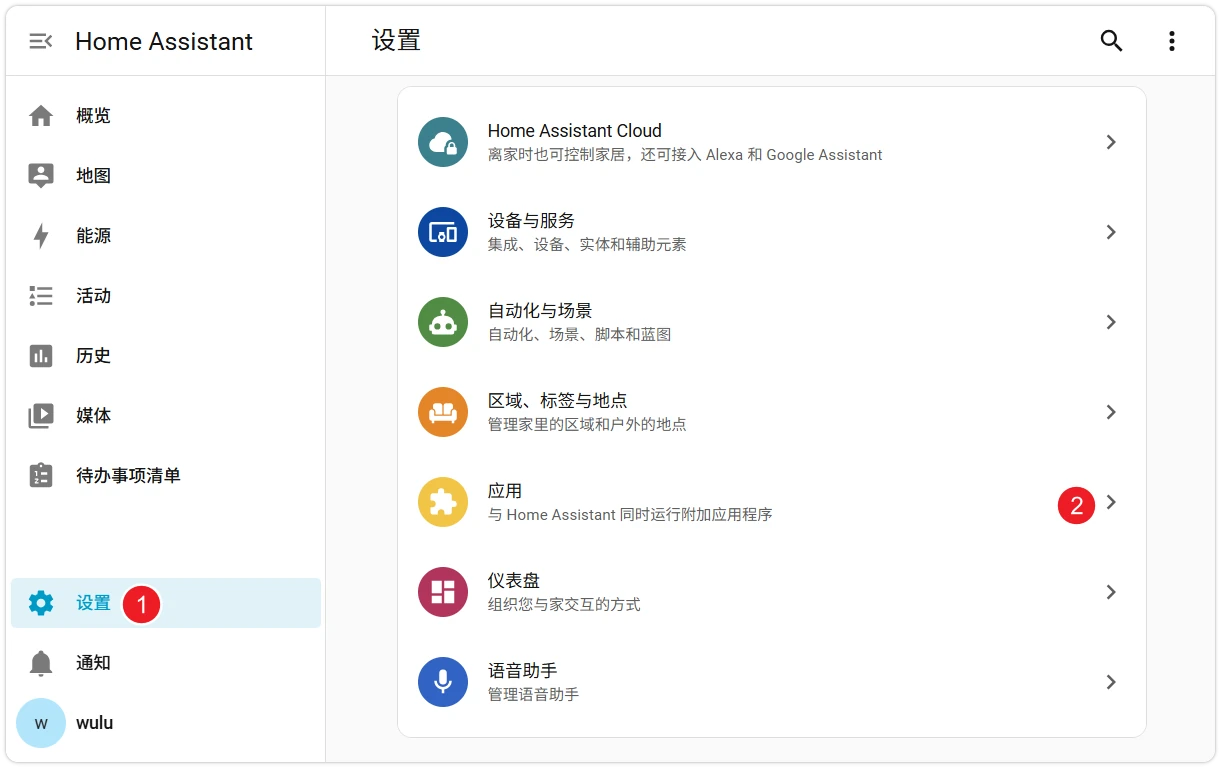This screenshot has width=1221, height=768.
Task: Click the 应用 title text
Action: click(x=505, y=491)
